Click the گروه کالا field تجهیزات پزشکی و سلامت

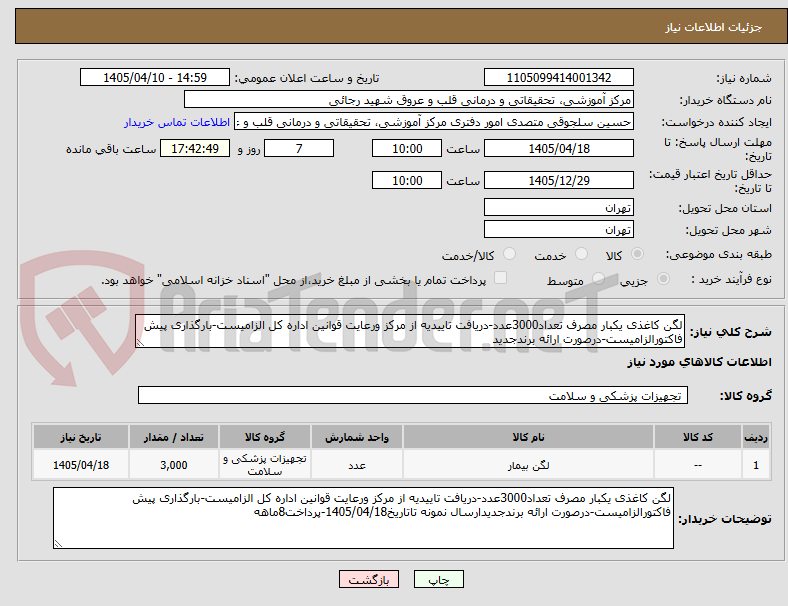tap(413, 395)
